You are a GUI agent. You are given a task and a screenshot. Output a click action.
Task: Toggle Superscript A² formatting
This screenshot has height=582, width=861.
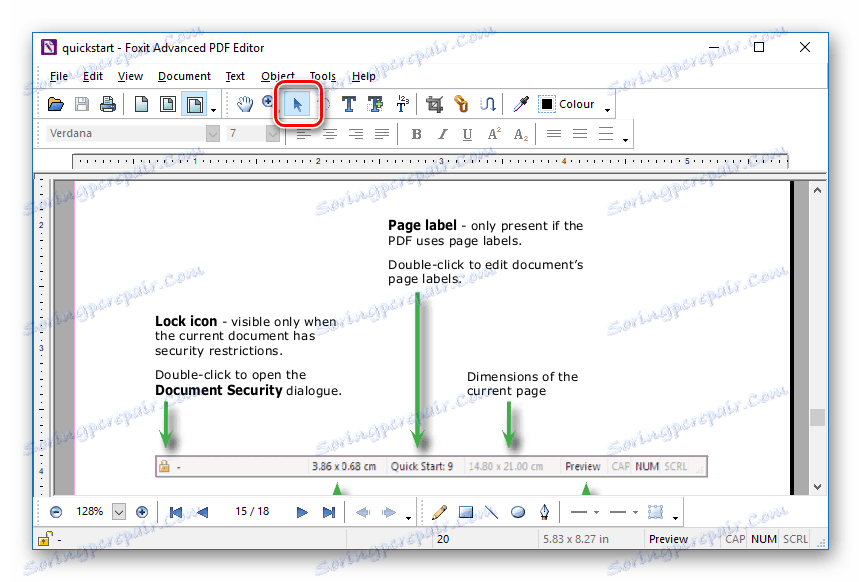pos(494,133)
